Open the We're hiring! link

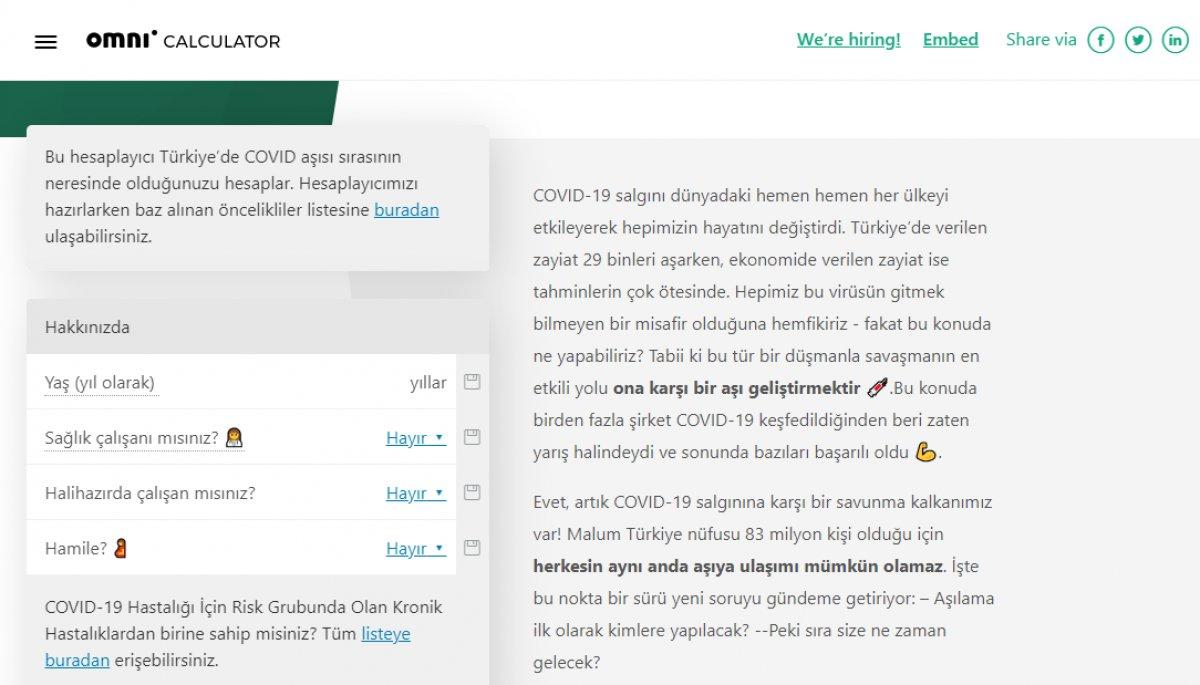click(848, 39)
